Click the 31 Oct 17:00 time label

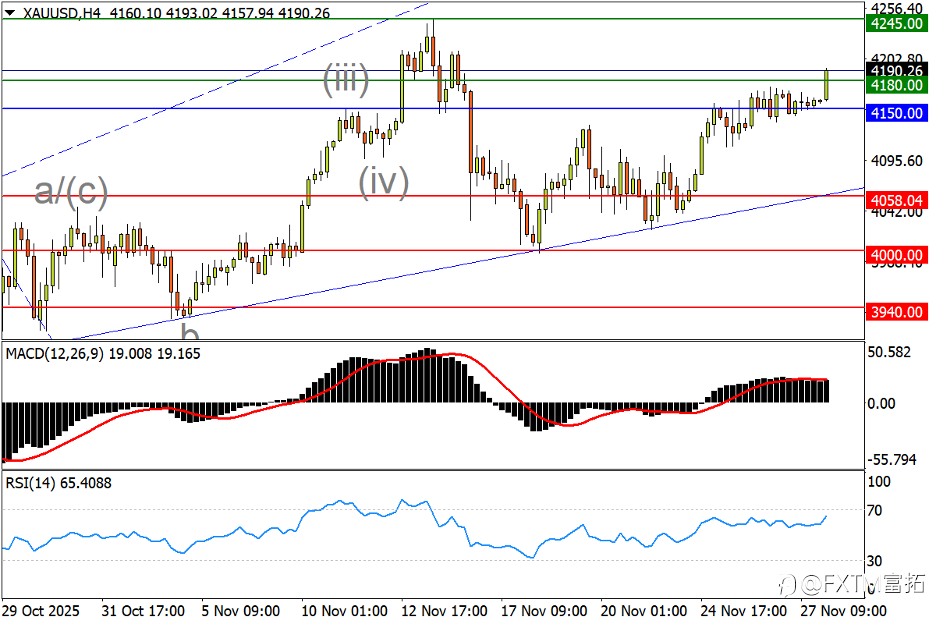click(143, 611)
